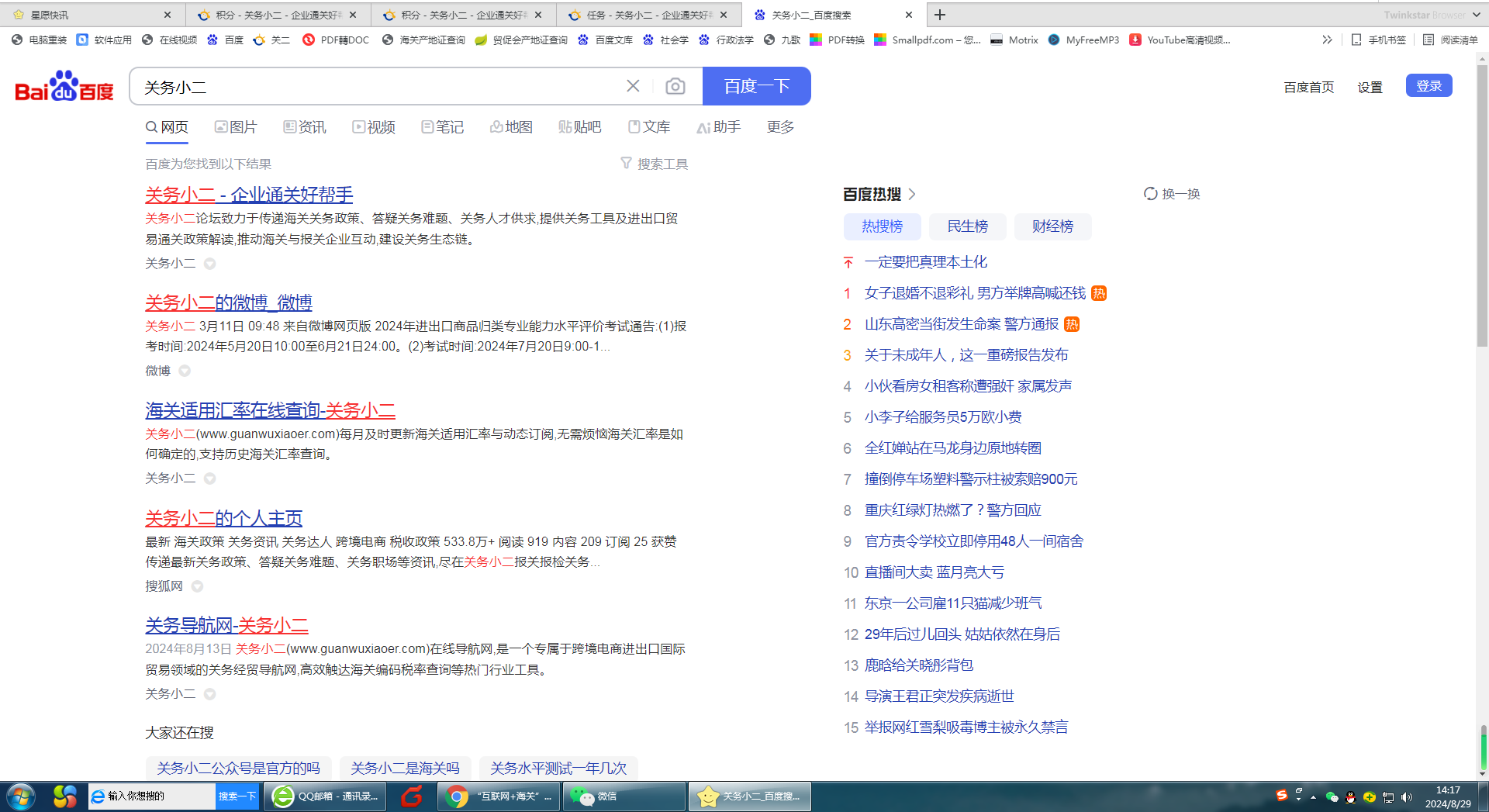Open bookmark PDF转DOC
The width and height of the screenshot is (1489, 812).
pos(336,40)
